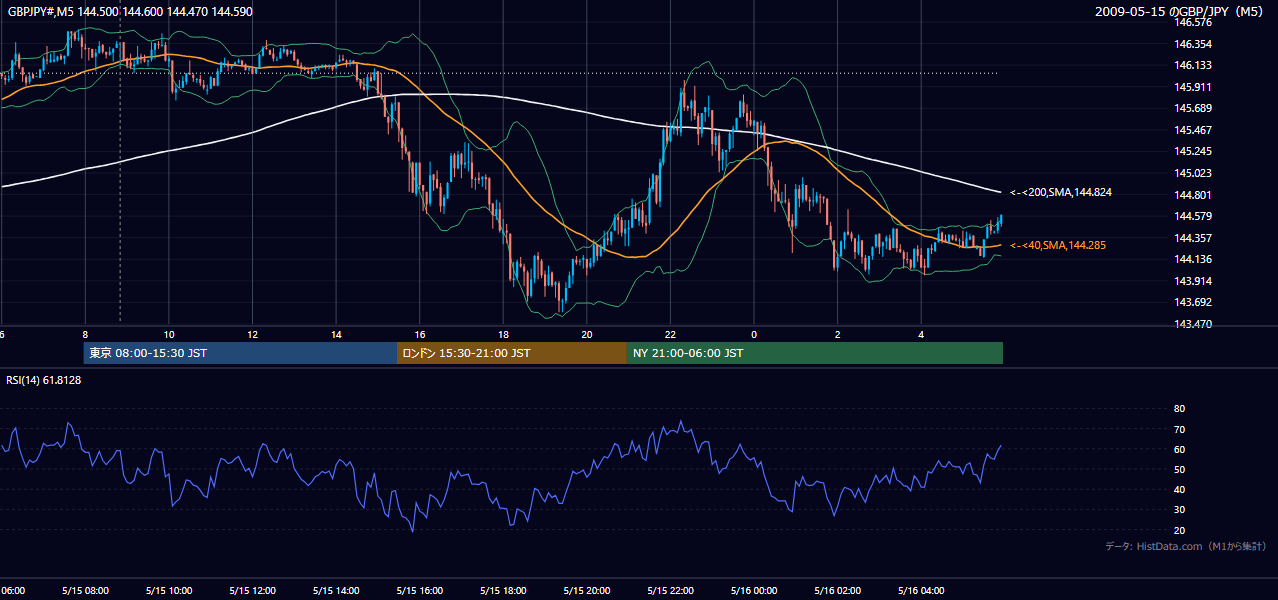Click hour tick 16 under price chart
This screenshot has width=1278, height=600.
tap(420, 334)
